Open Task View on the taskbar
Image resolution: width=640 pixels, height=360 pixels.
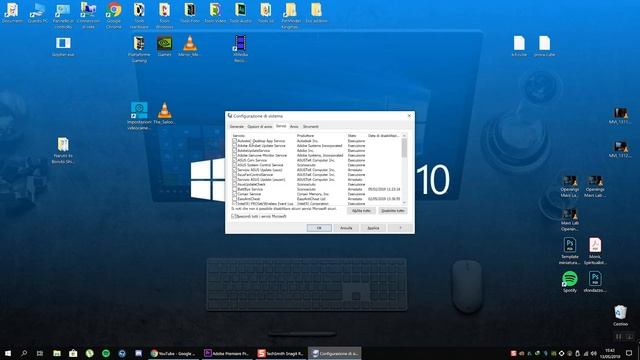40,353
